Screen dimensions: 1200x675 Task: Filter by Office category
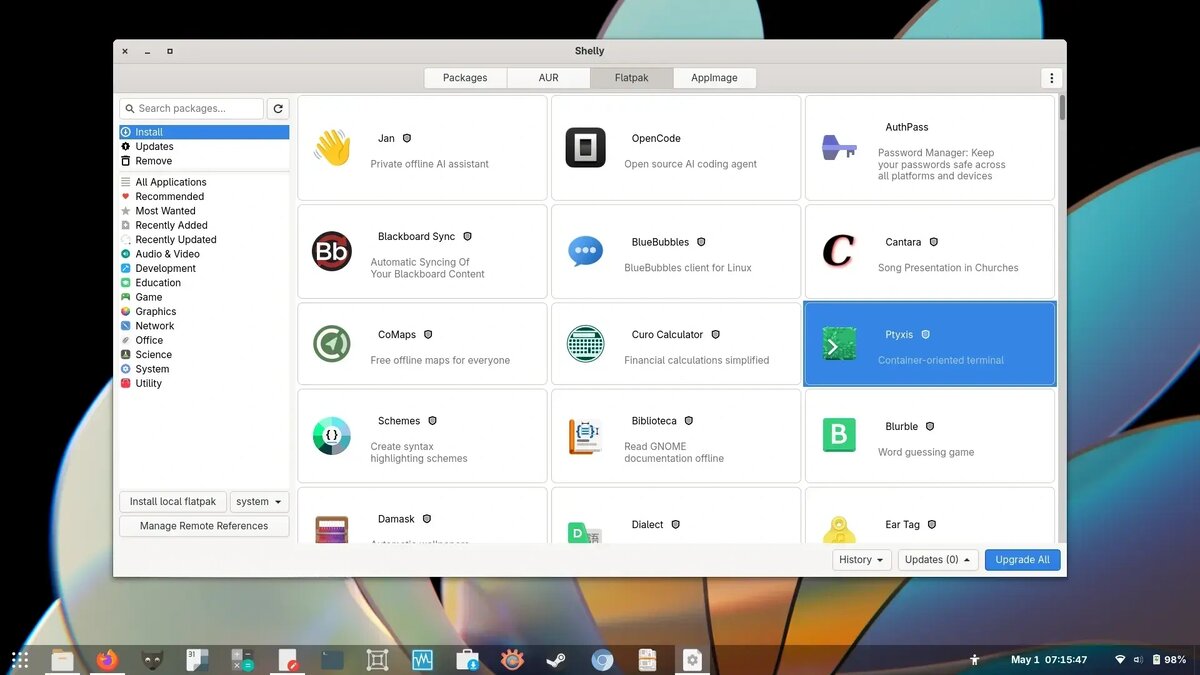click(204, 340)
